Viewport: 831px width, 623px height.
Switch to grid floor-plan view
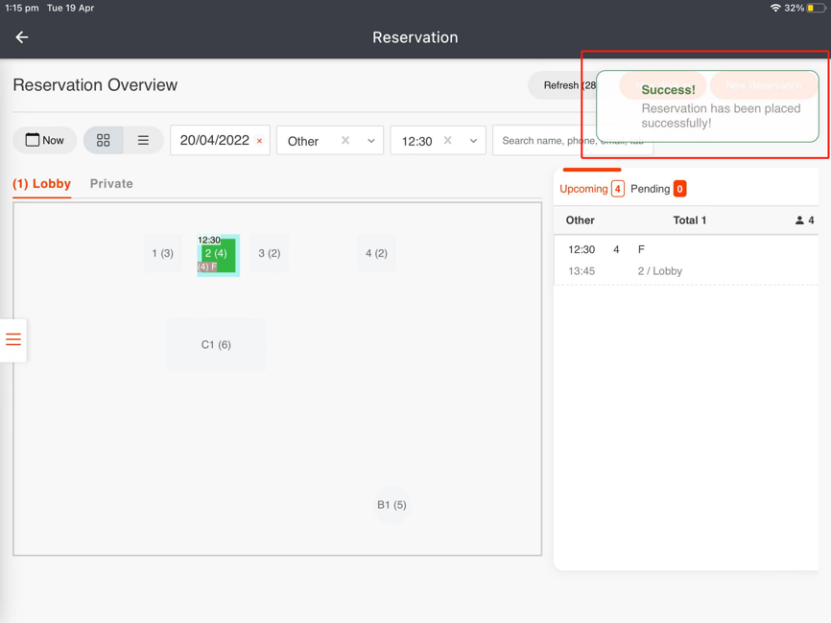coord(103,141)
